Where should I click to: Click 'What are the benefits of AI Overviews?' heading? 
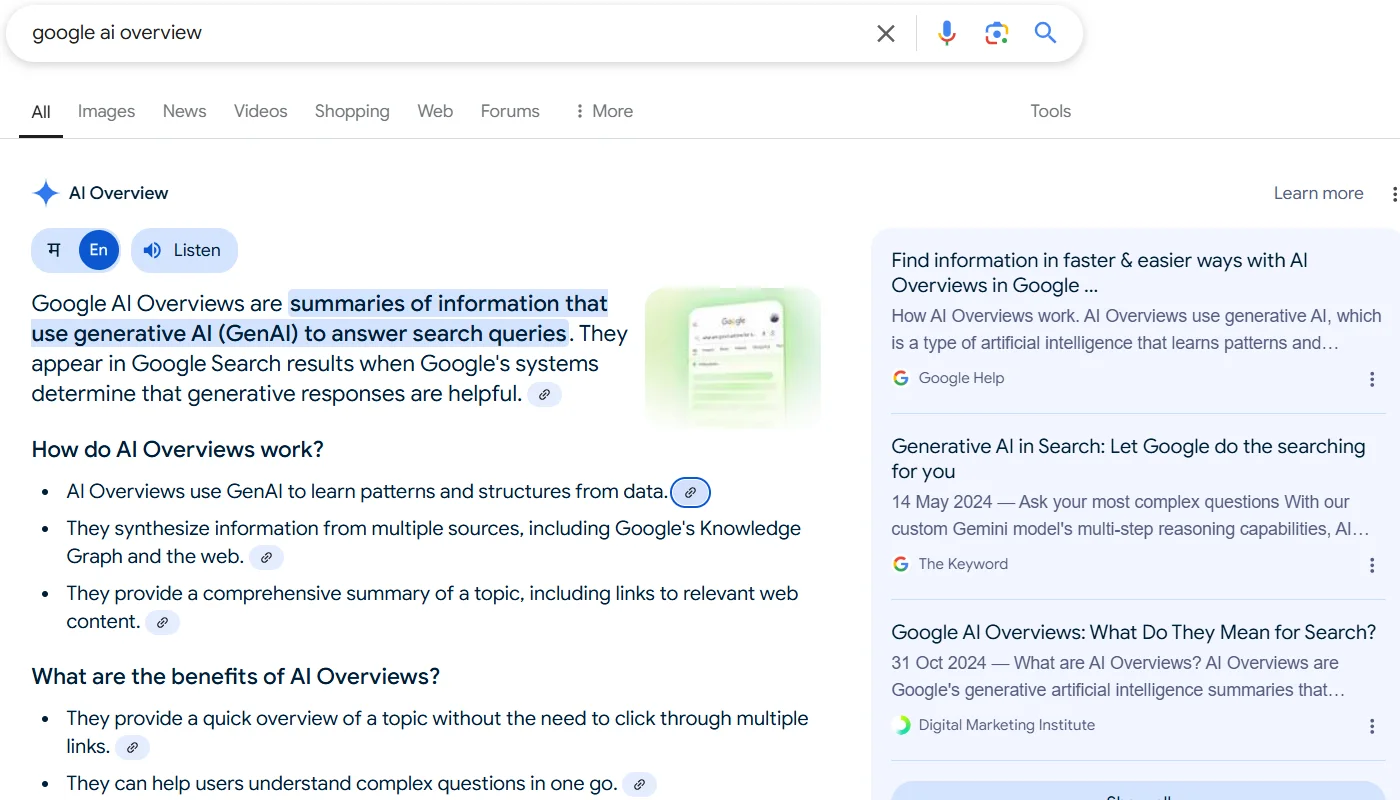(236, 676)
